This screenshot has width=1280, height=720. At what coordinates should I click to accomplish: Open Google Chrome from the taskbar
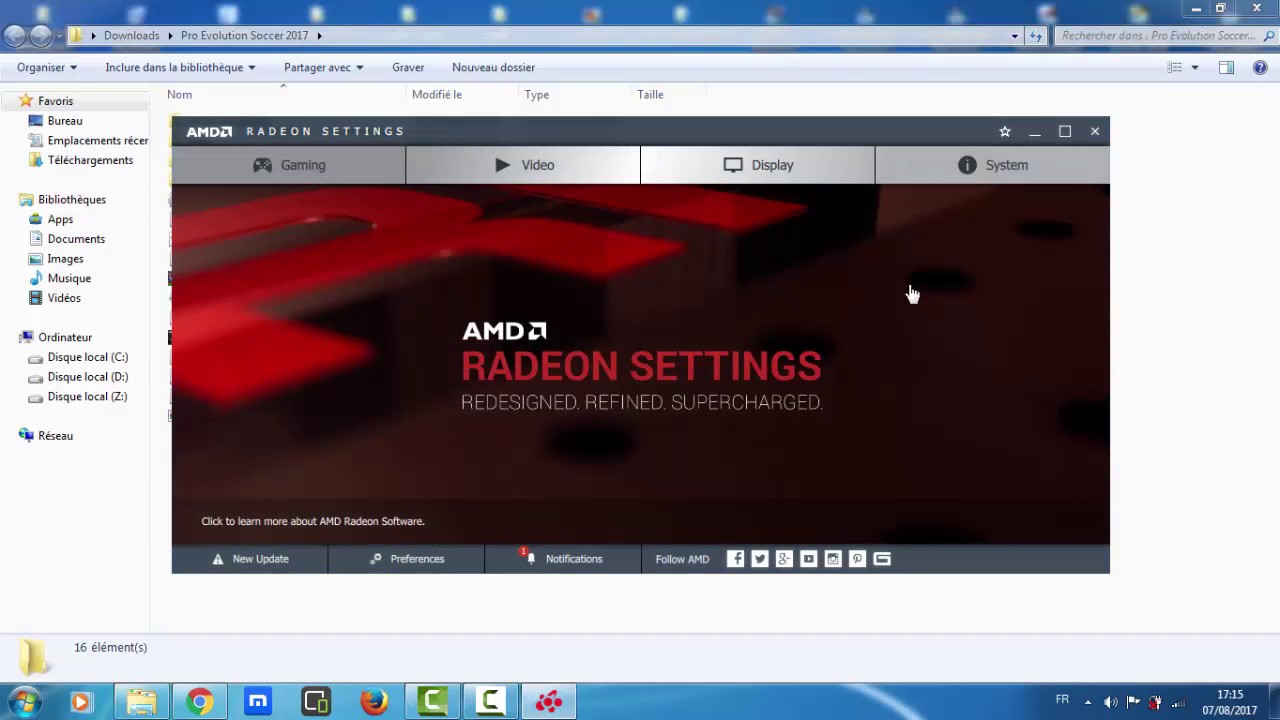pos(200,702)
